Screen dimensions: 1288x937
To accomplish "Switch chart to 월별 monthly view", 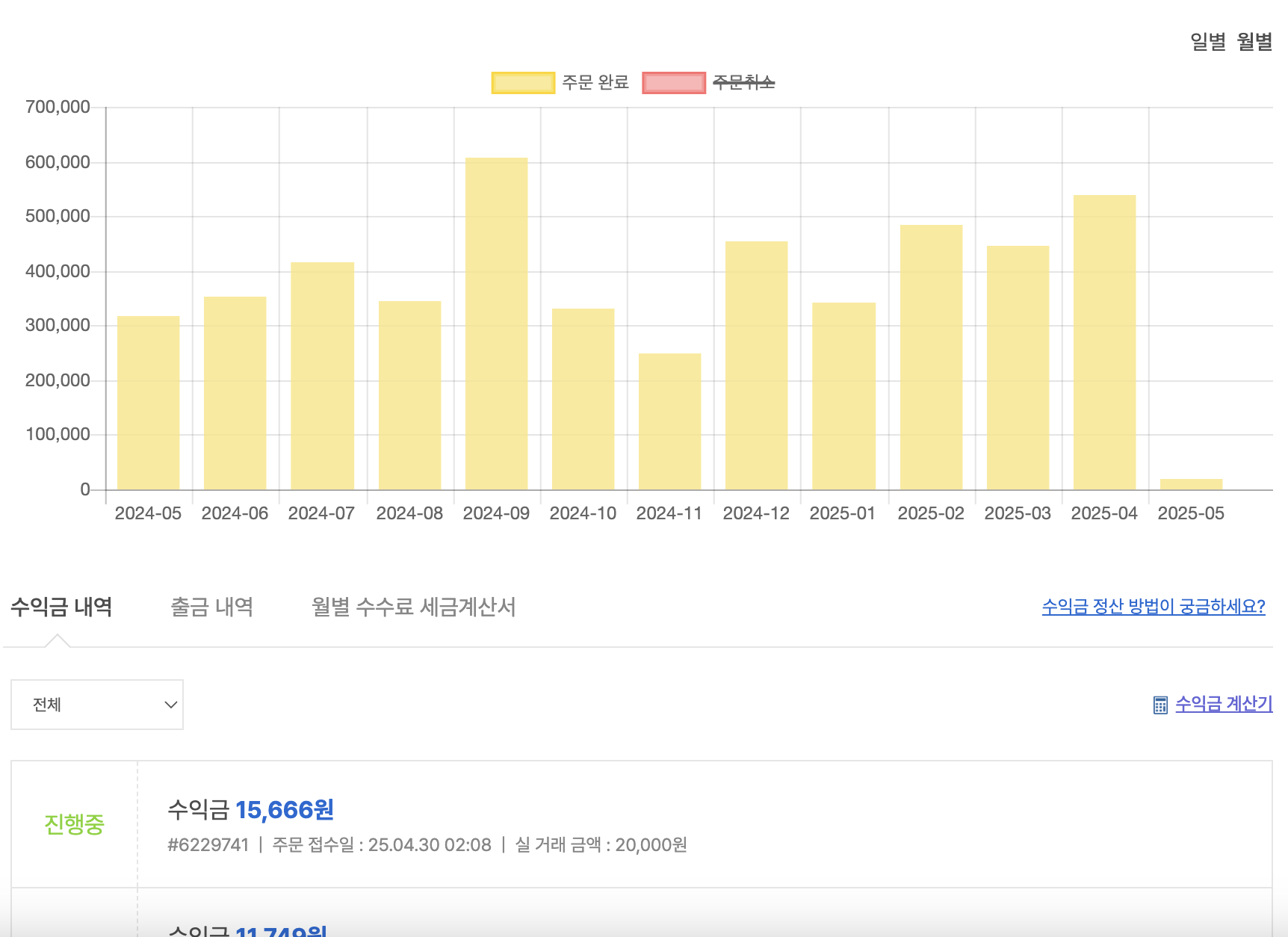I will pos(1254,42).
